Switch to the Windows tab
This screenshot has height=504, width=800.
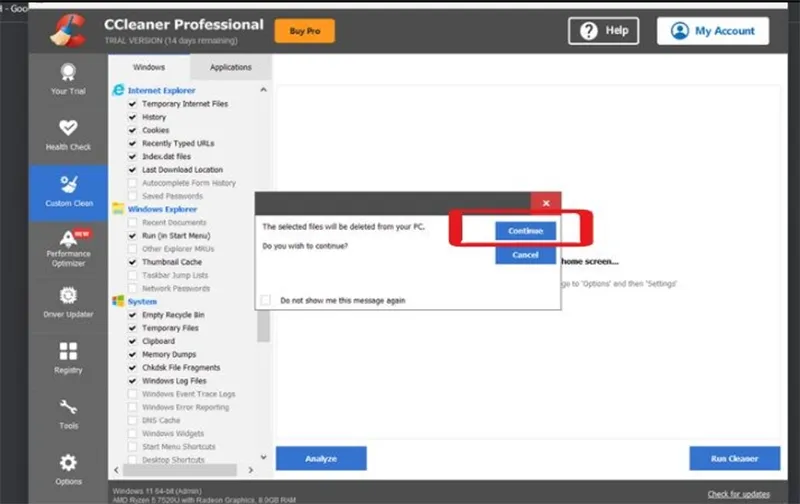click(149, 67)
